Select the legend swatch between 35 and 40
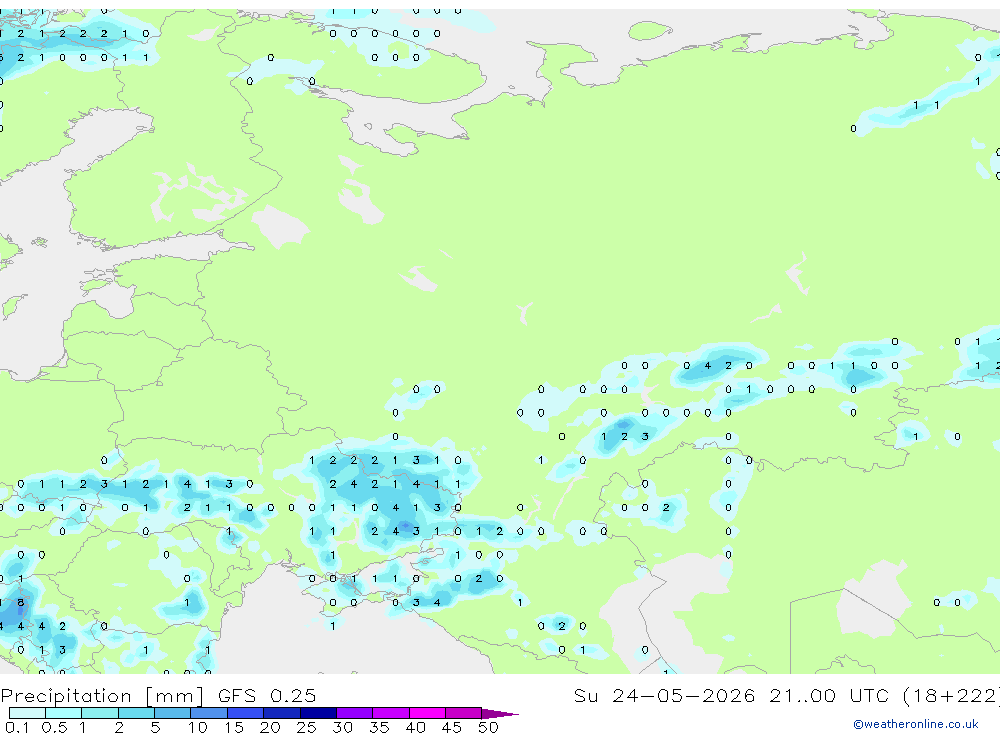 click(x=391, y=713)
